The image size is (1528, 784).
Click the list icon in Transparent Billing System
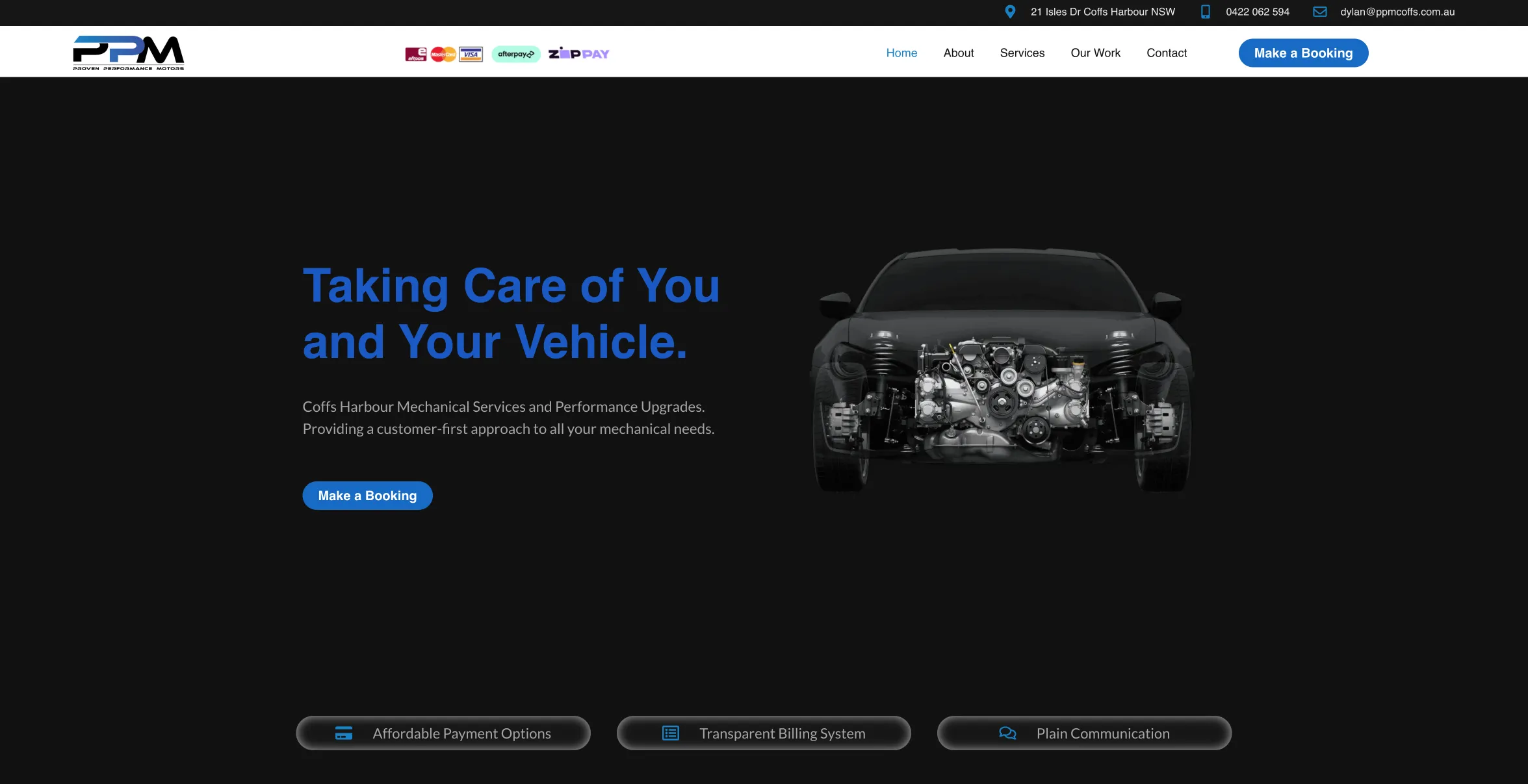coord(669,733)
